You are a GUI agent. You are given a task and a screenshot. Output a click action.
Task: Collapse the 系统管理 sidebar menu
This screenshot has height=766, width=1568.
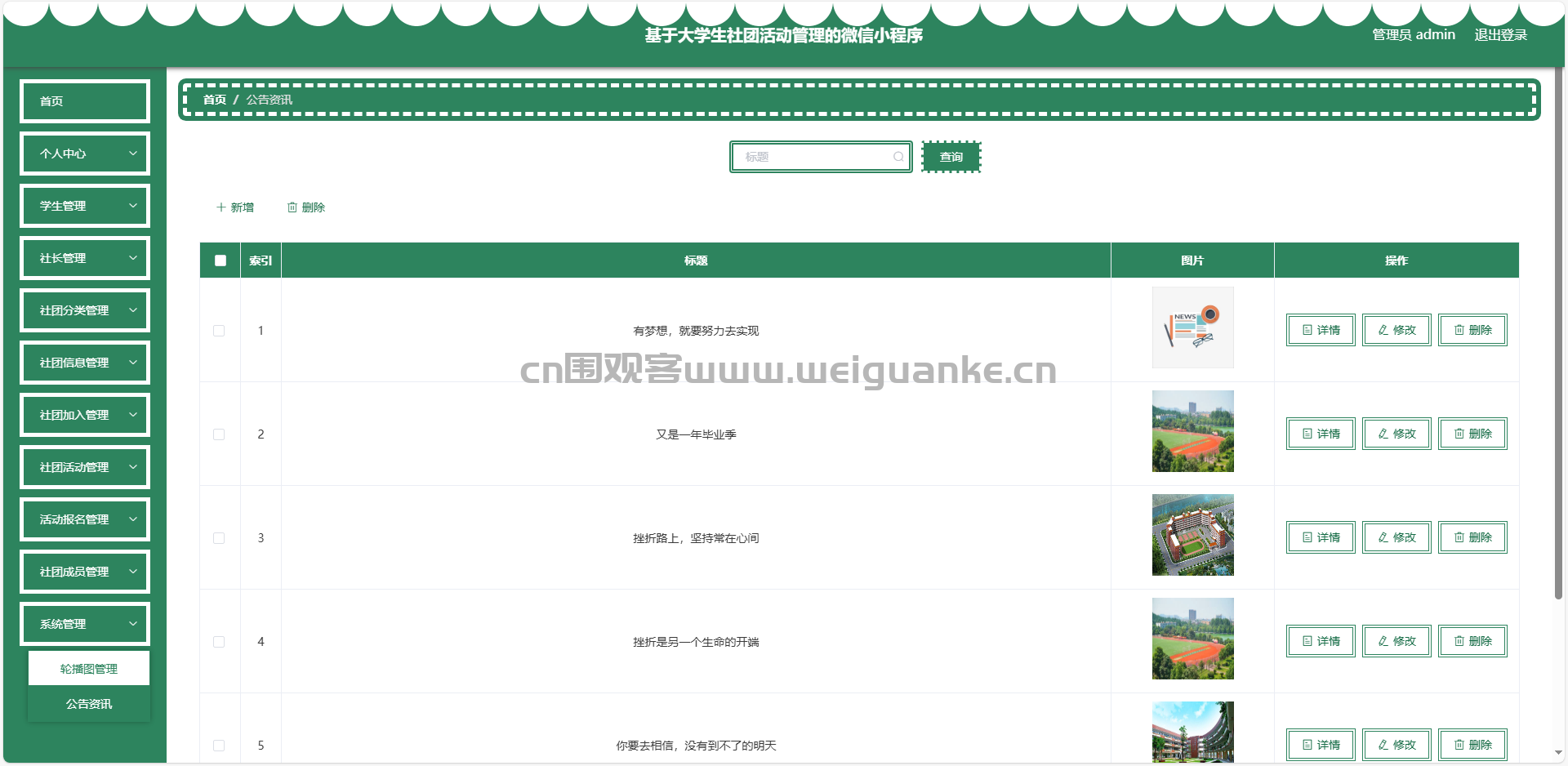tap(85, 624)
